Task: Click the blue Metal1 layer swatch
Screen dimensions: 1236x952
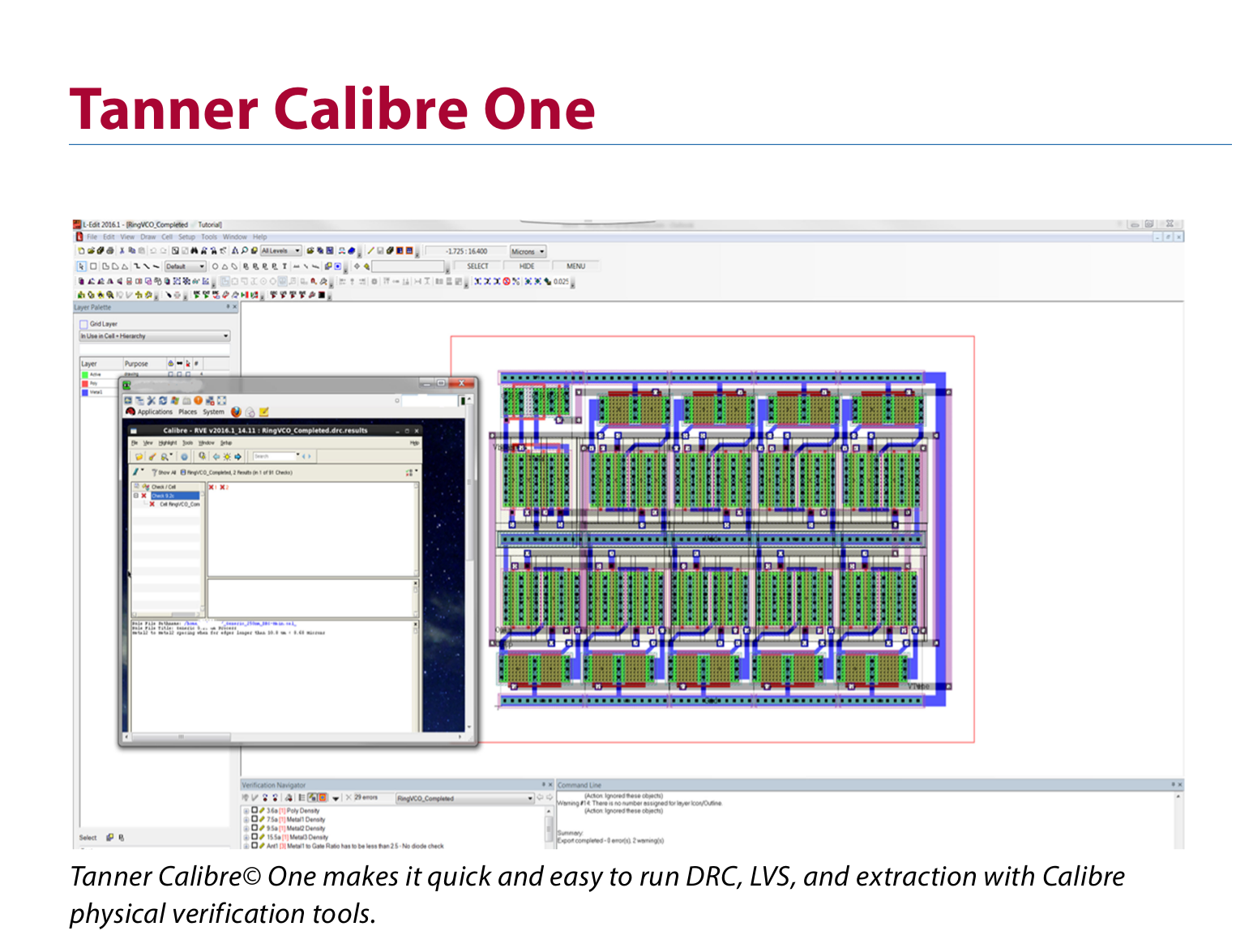Action: (85, 392)
